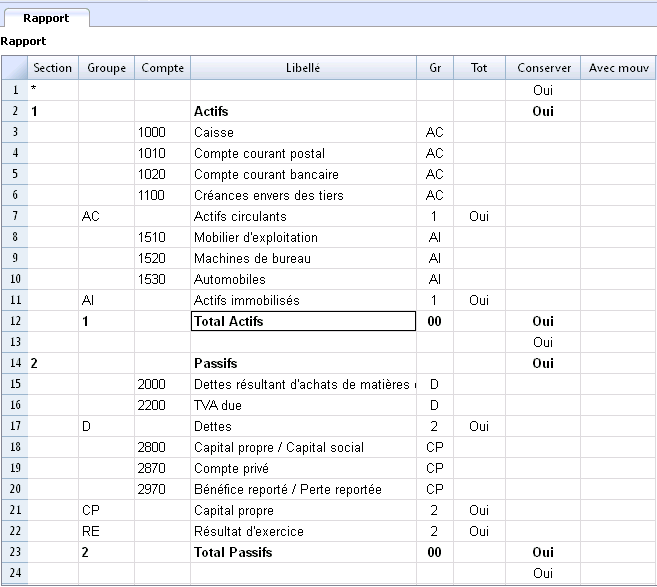Select group cell 'CP' in row 21
Image resolution: width=657 pixels, height=587 pixels.
106,510
